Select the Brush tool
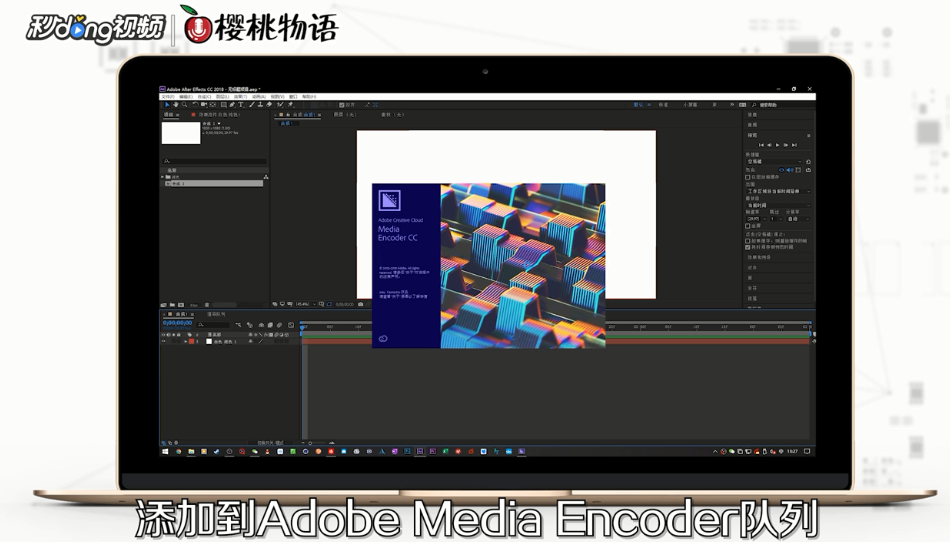Viewport: 950px width, 542px height. coord(251,105)
